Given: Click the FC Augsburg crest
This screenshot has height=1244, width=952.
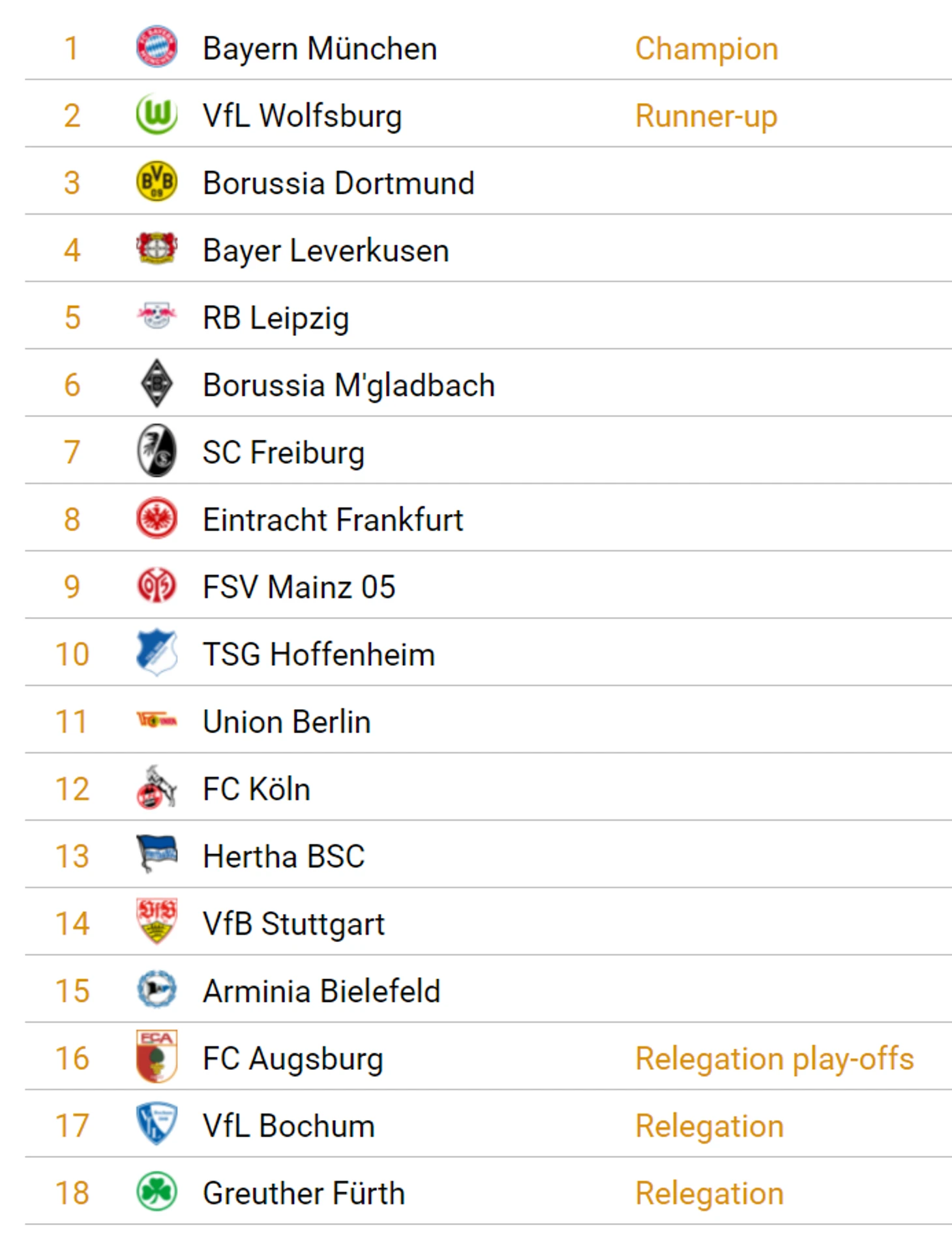Looking at the screenshot, I should click(156, 1057).
